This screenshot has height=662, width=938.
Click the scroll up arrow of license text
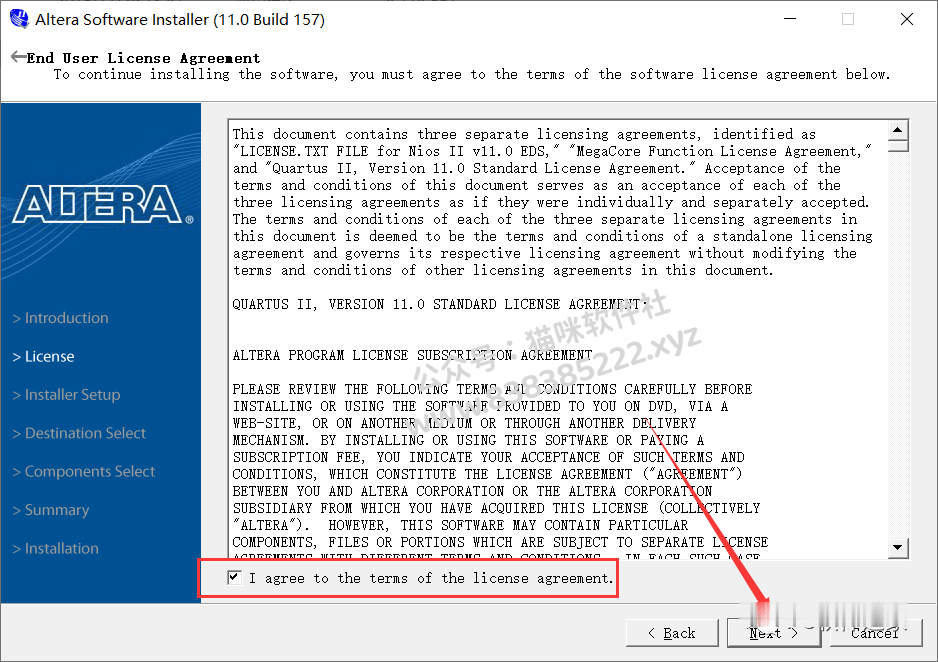[897, 130]
